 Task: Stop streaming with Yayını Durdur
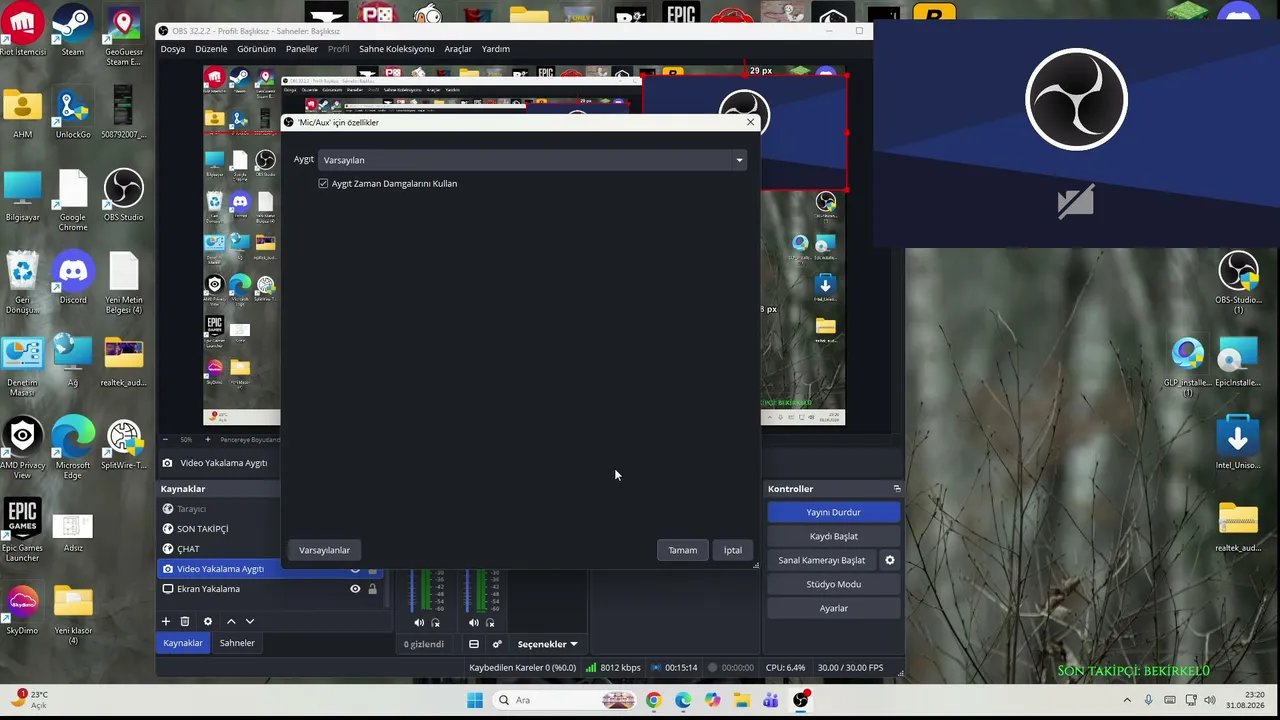pos(833,512)
